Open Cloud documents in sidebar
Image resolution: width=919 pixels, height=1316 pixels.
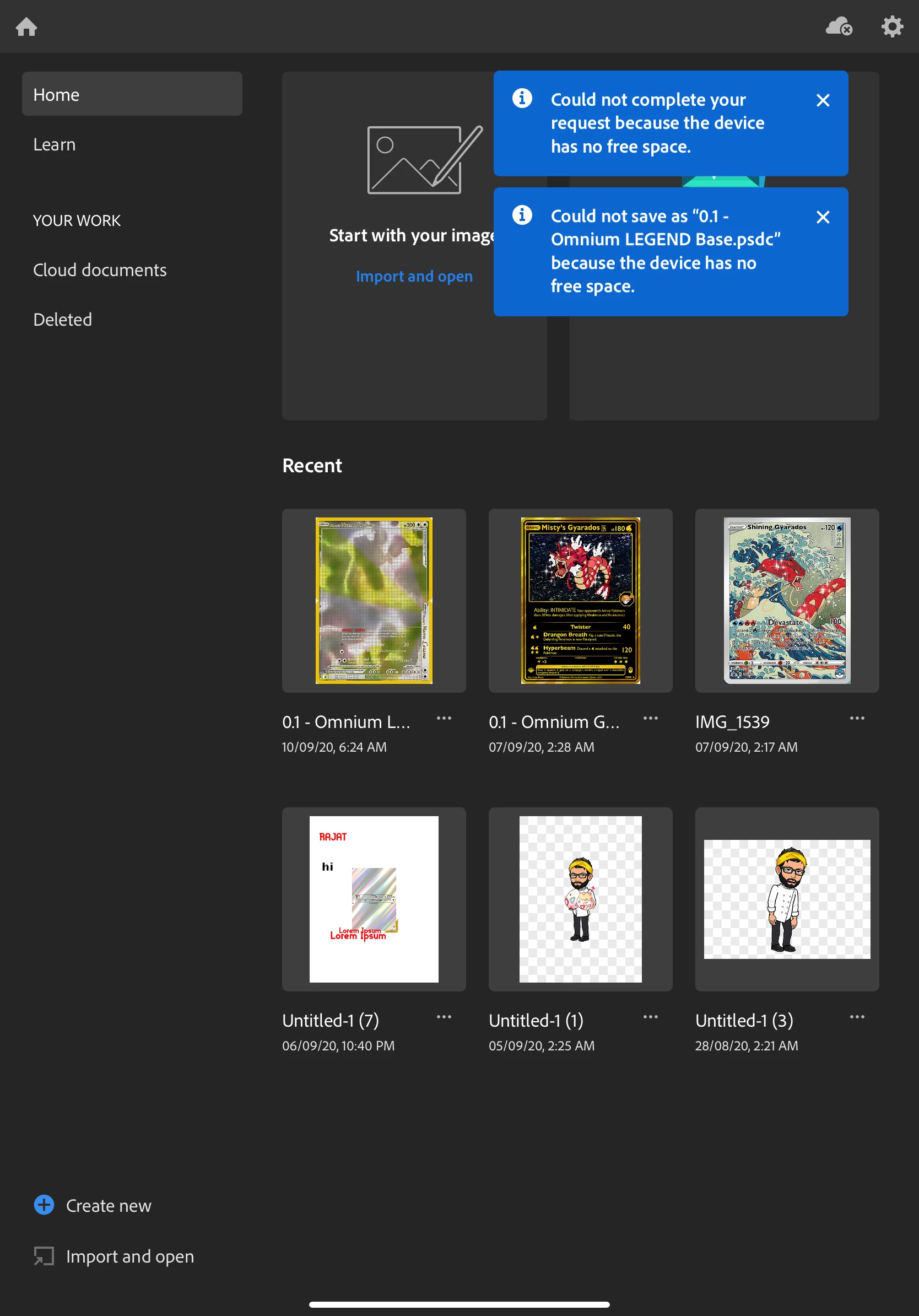[100, 270]
